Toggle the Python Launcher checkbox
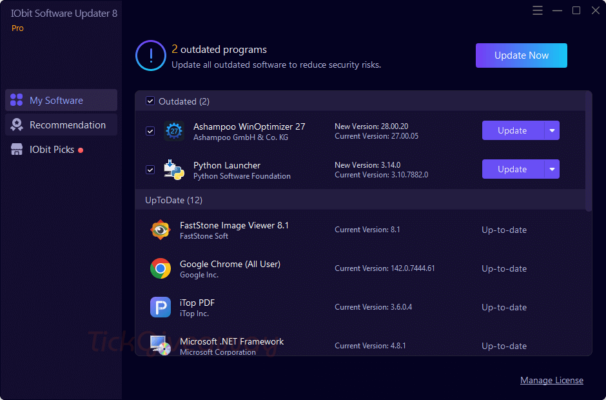The width and height of the screenshot is (606, 400). pos(150,170)
